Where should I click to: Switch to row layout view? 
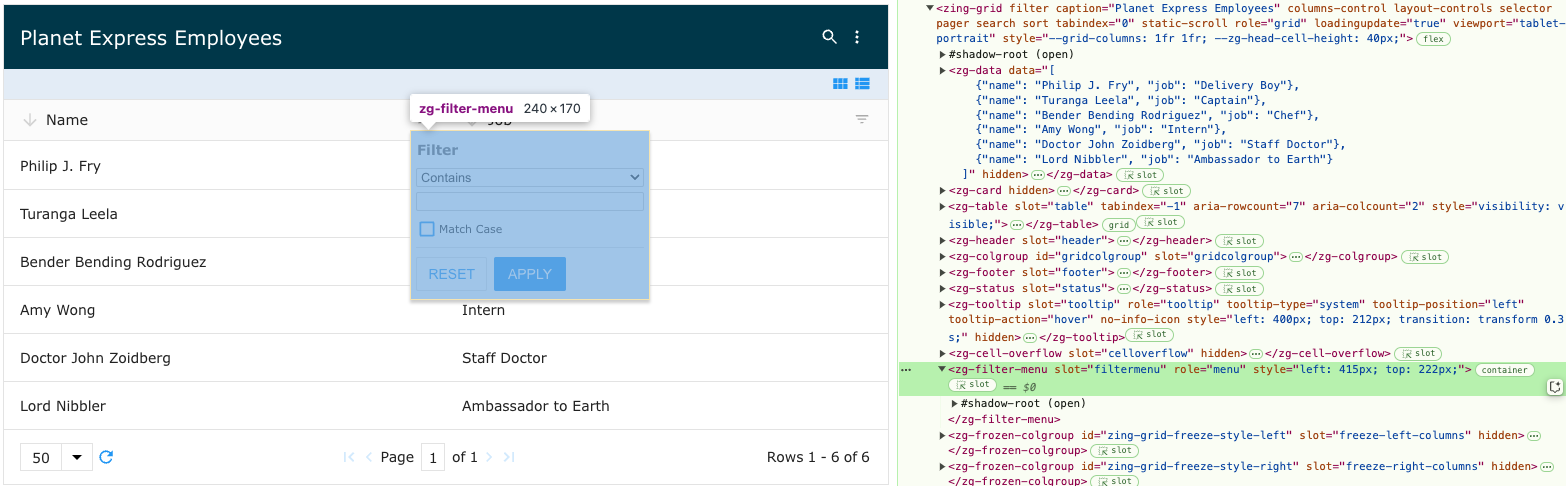[x=863, y=84]
